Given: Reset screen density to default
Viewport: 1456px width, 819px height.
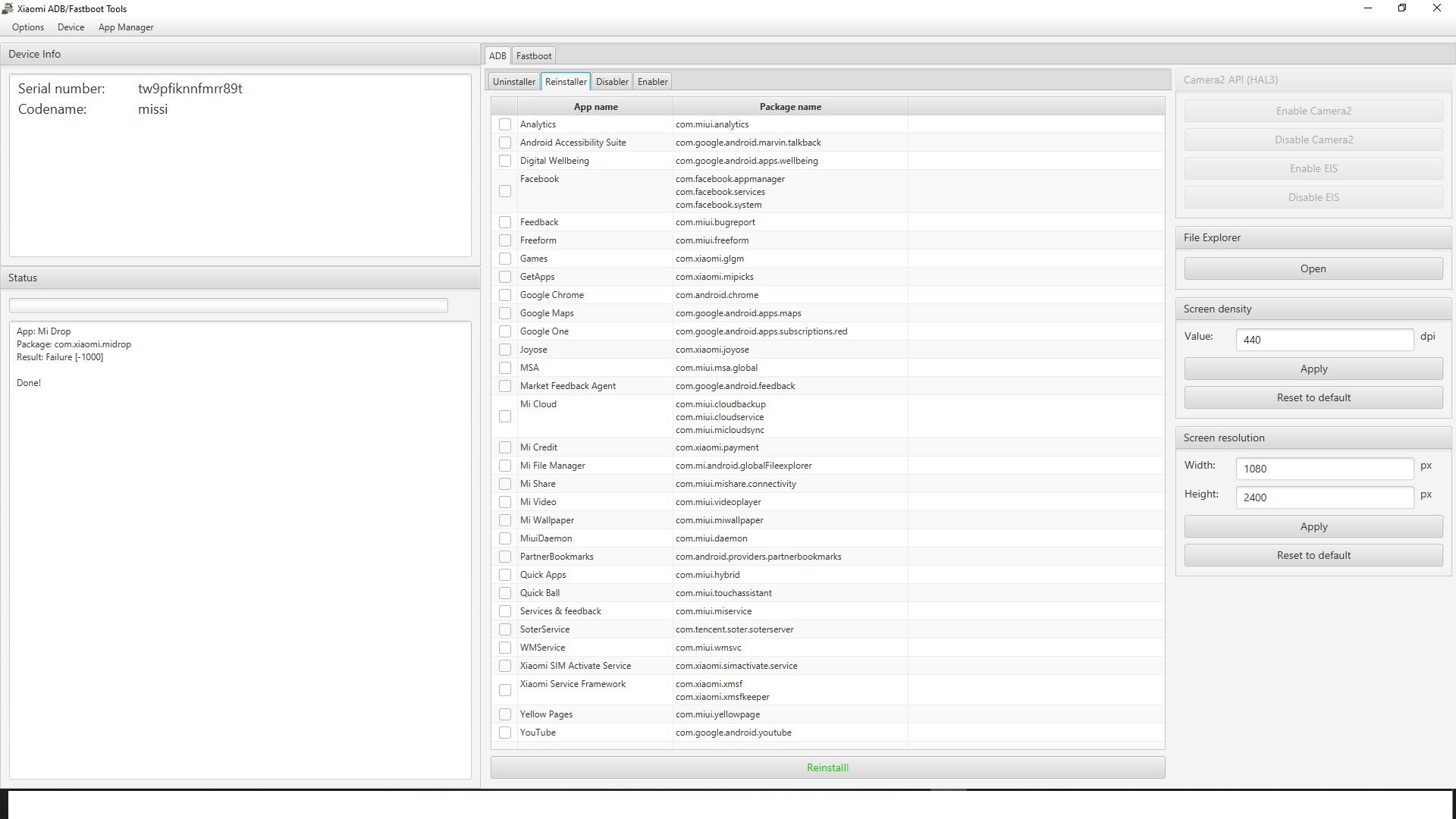Looking at the screenshot, I should point(1313,397).
